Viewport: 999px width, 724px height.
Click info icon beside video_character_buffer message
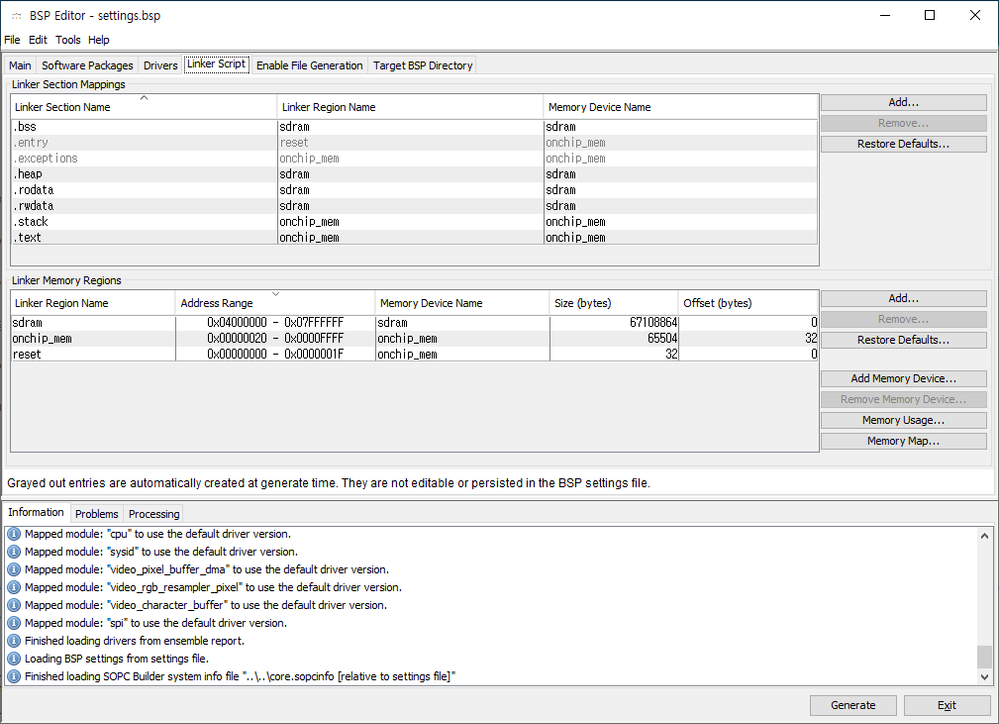pos(13,605)
